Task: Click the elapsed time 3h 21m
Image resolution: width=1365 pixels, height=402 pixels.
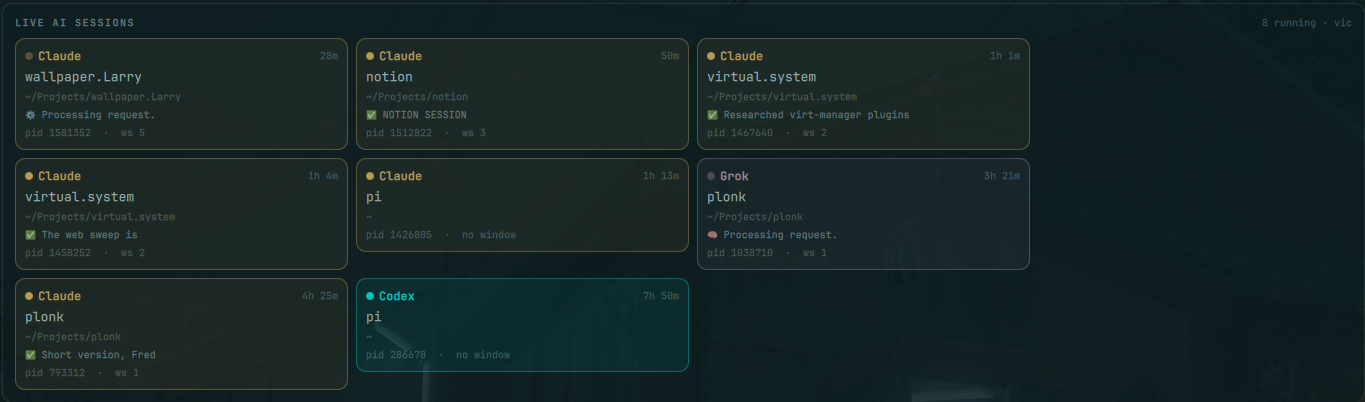Action: (1002, 176)
